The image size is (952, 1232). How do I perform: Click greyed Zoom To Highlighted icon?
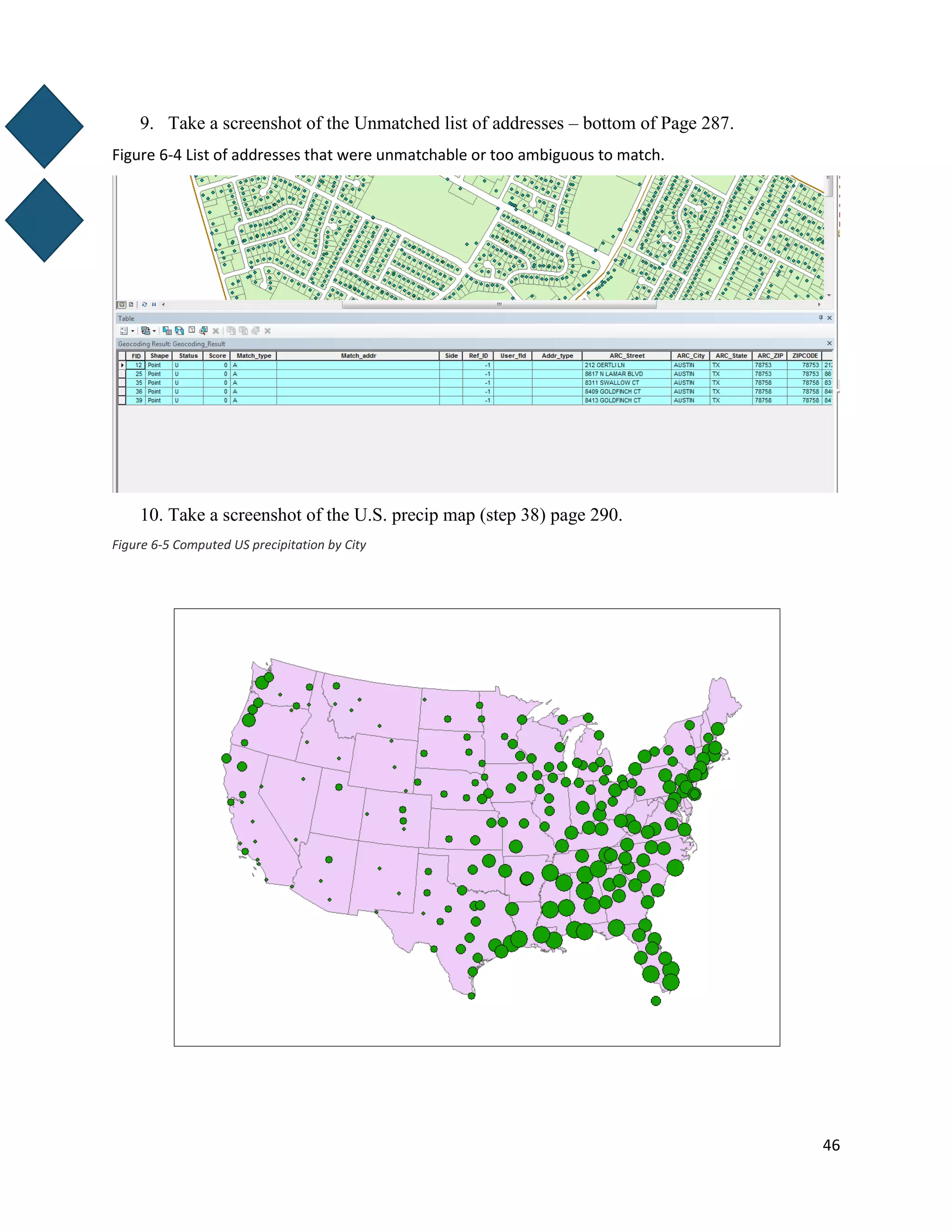(256, 331)
